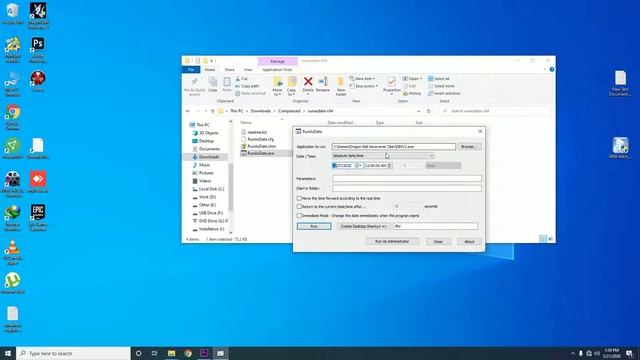
Task: Click History in the Open group
Action: coord(412,93)
